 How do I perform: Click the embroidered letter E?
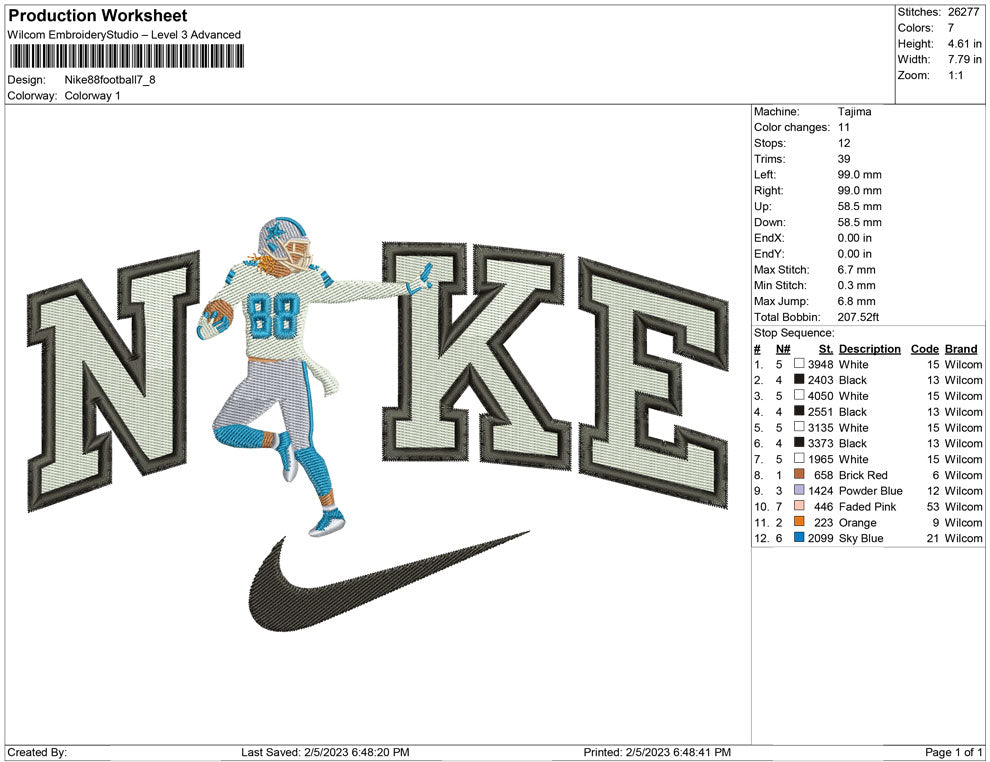(653, 381)
